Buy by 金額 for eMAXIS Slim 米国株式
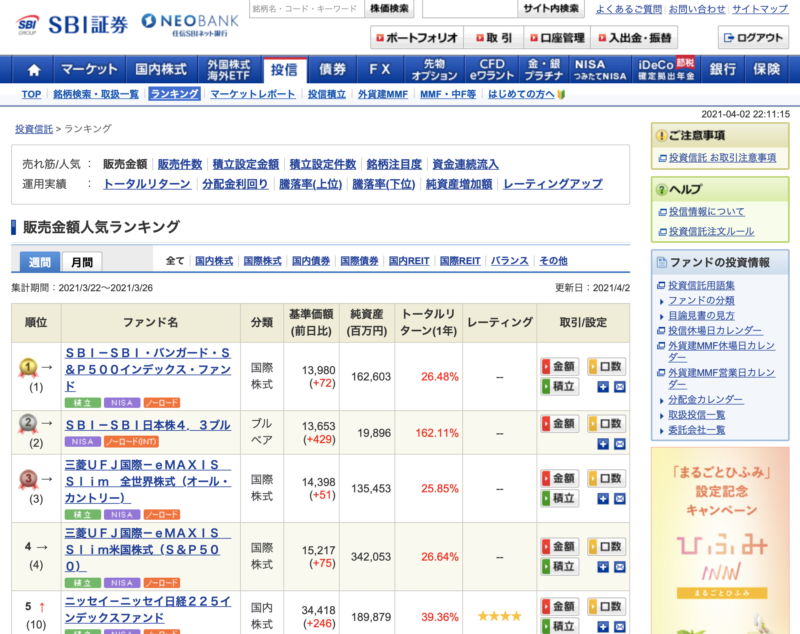The width and height of the screenshot is (800, 634). (560, 546)
